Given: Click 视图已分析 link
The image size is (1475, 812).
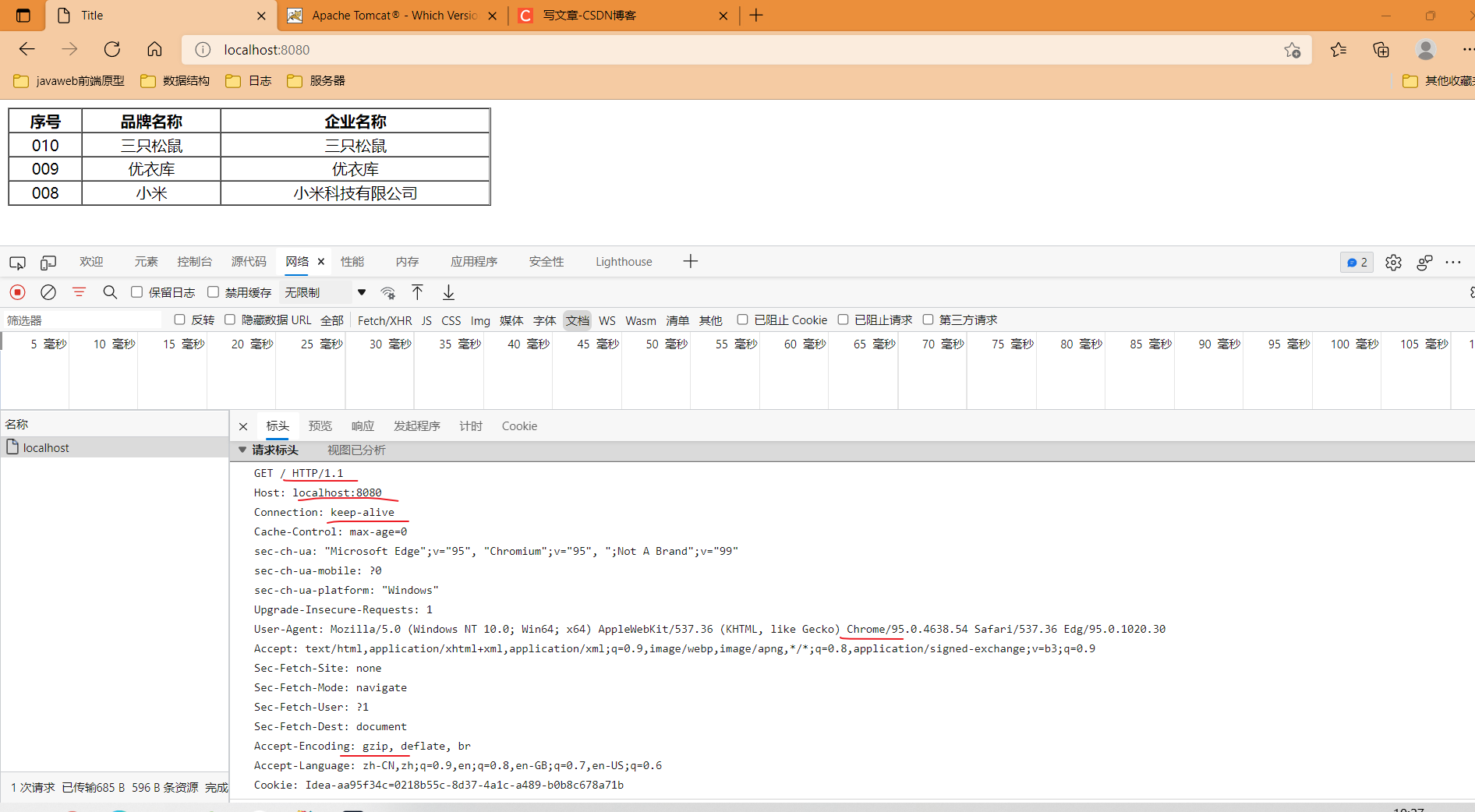Looking at the screenshot, I should pyautogui.click(x=356, y=450).
